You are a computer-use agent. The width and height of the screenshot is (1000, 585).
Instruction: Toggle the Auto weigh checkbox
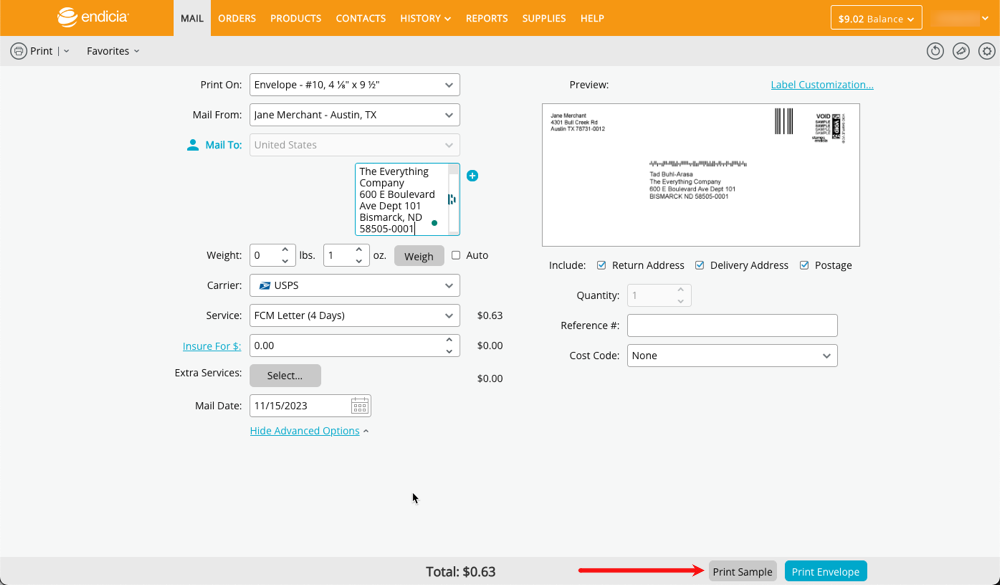pos(456,255)
